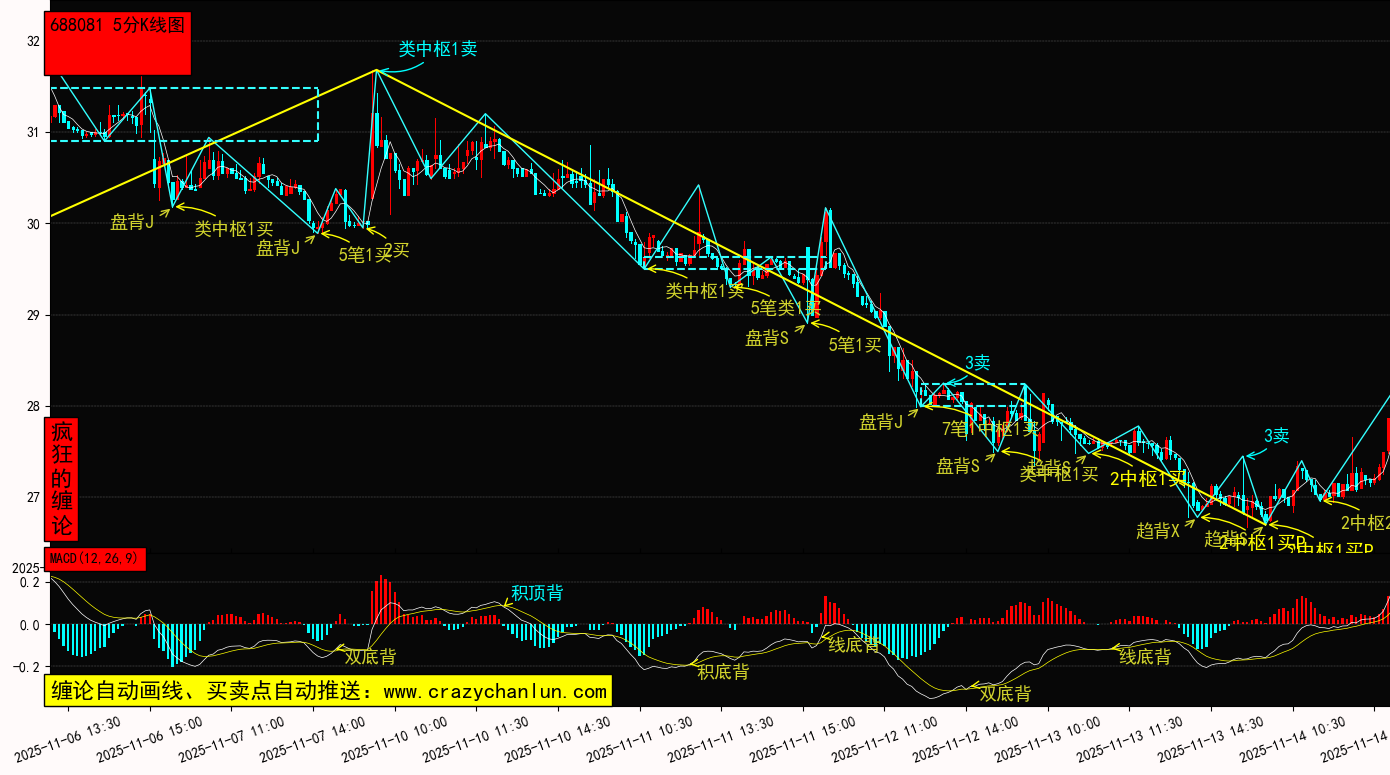Click the -0.2 MACD axis label
The image size is (1390, 775).
(28, 667)
